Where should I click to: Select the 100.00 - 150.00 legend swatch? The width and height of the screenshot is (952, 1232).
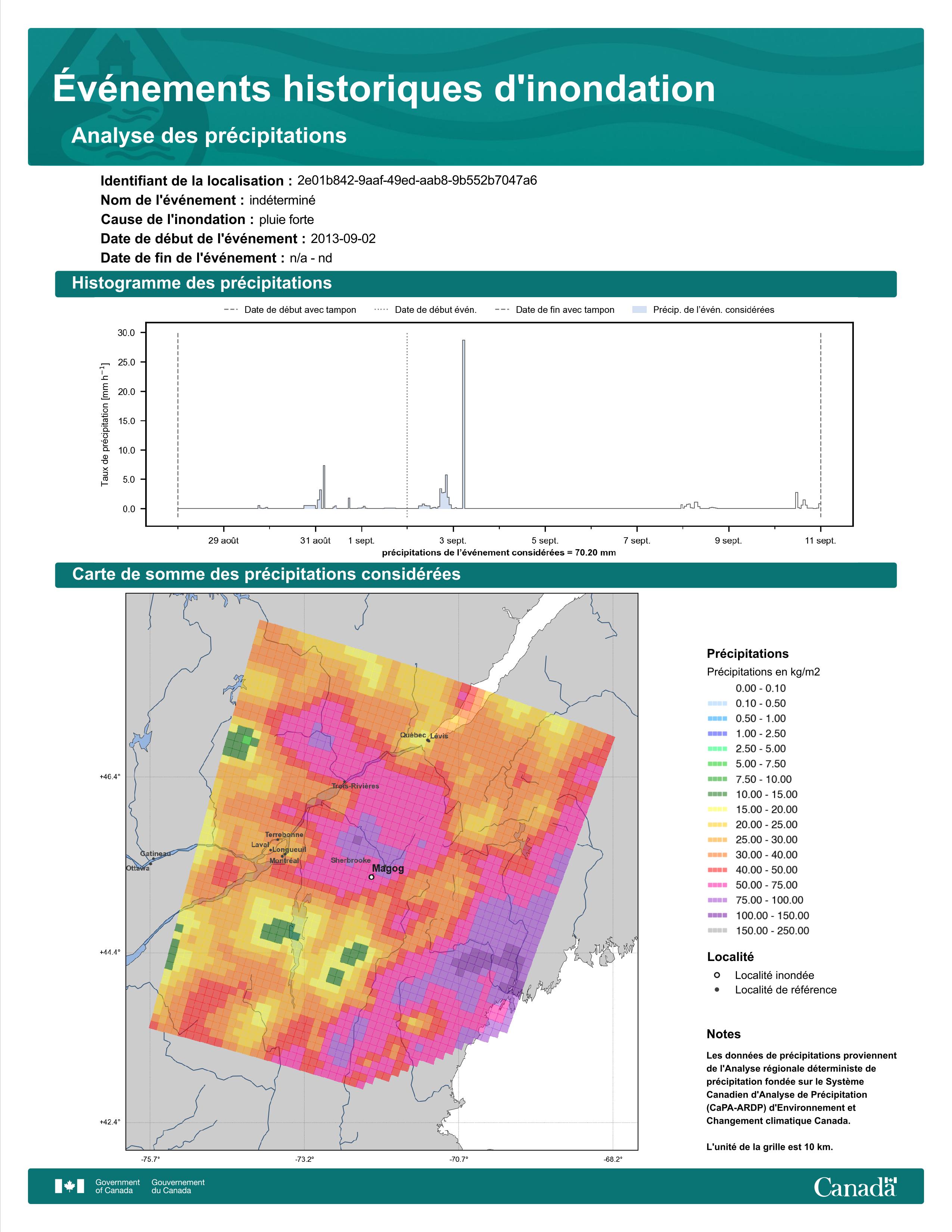click(x=717, y=915)
